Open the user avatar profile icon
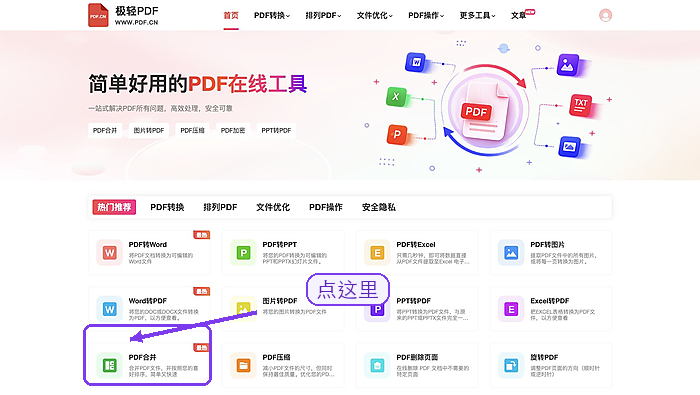 605,15
